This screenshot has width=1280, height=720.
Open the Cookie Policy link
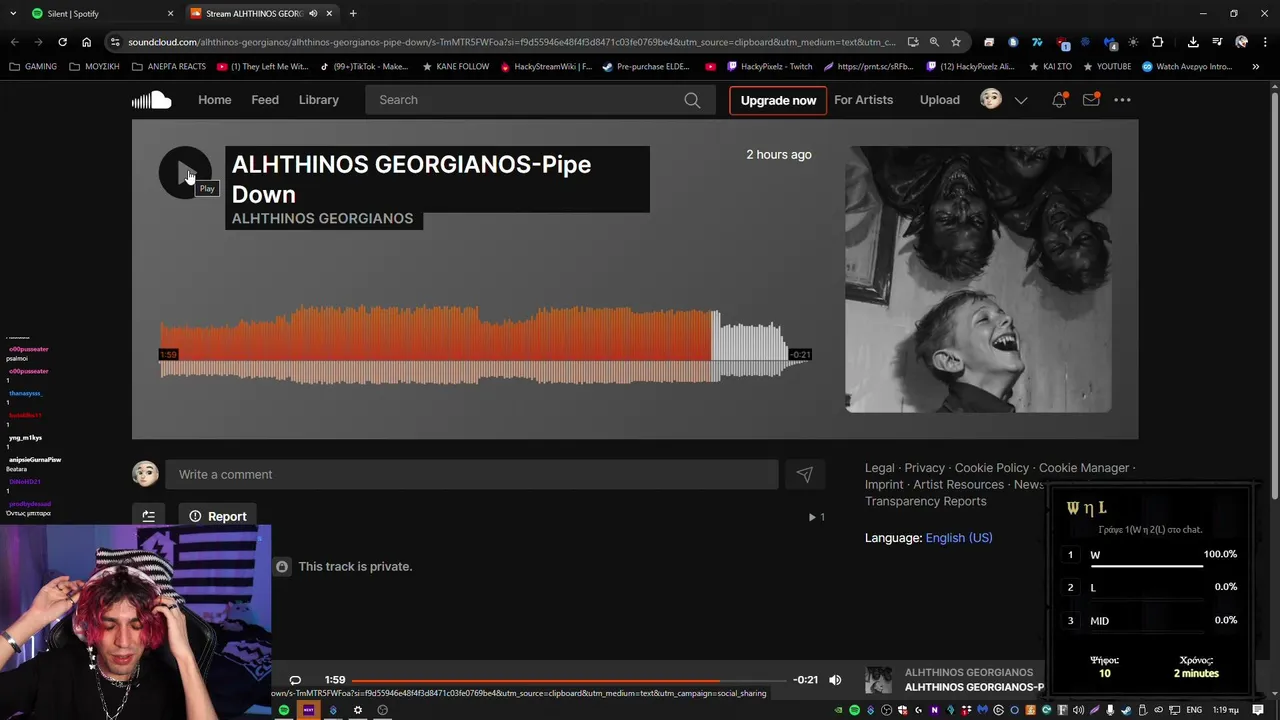click(x=992, y=468)
